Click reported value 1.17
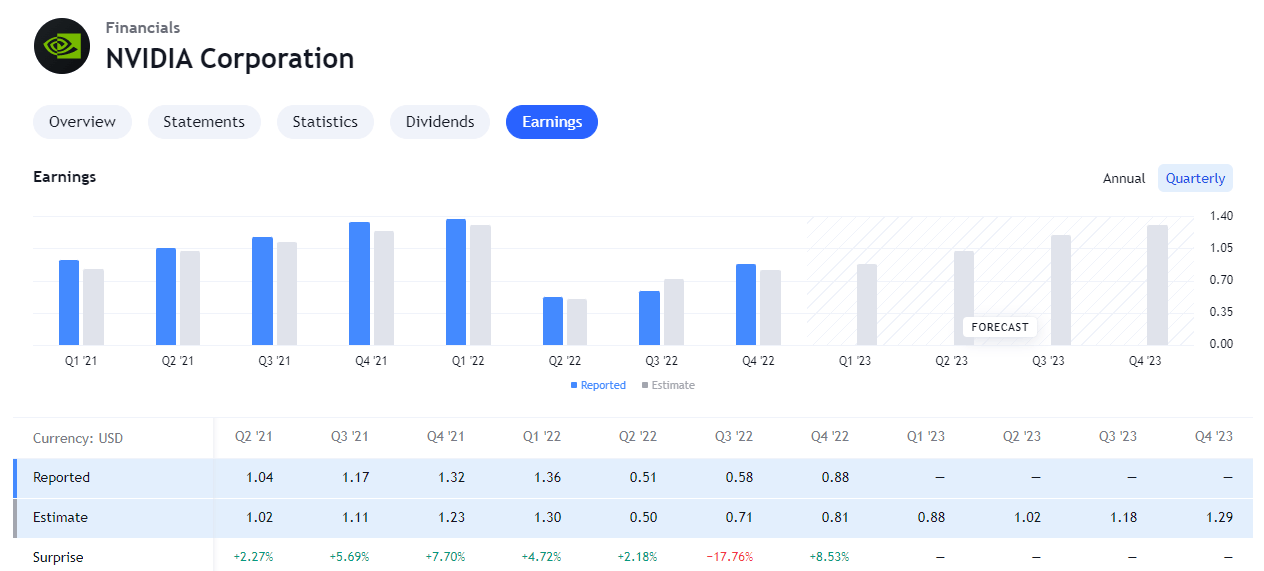1264x571 pixels. click(x=355, y=477)
